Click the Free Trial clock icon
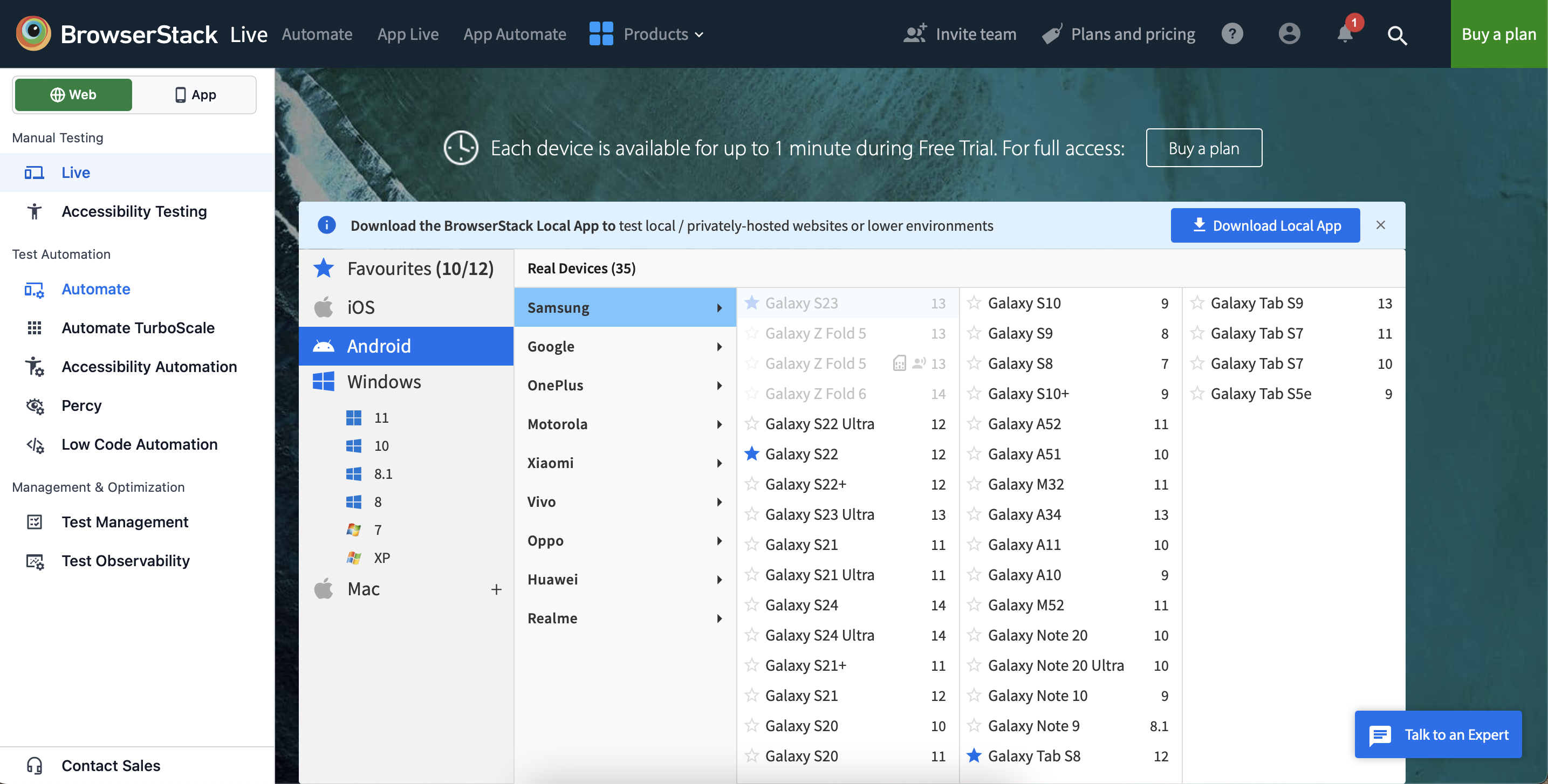This screenshot has width=1548, height=784. point(461,148)
